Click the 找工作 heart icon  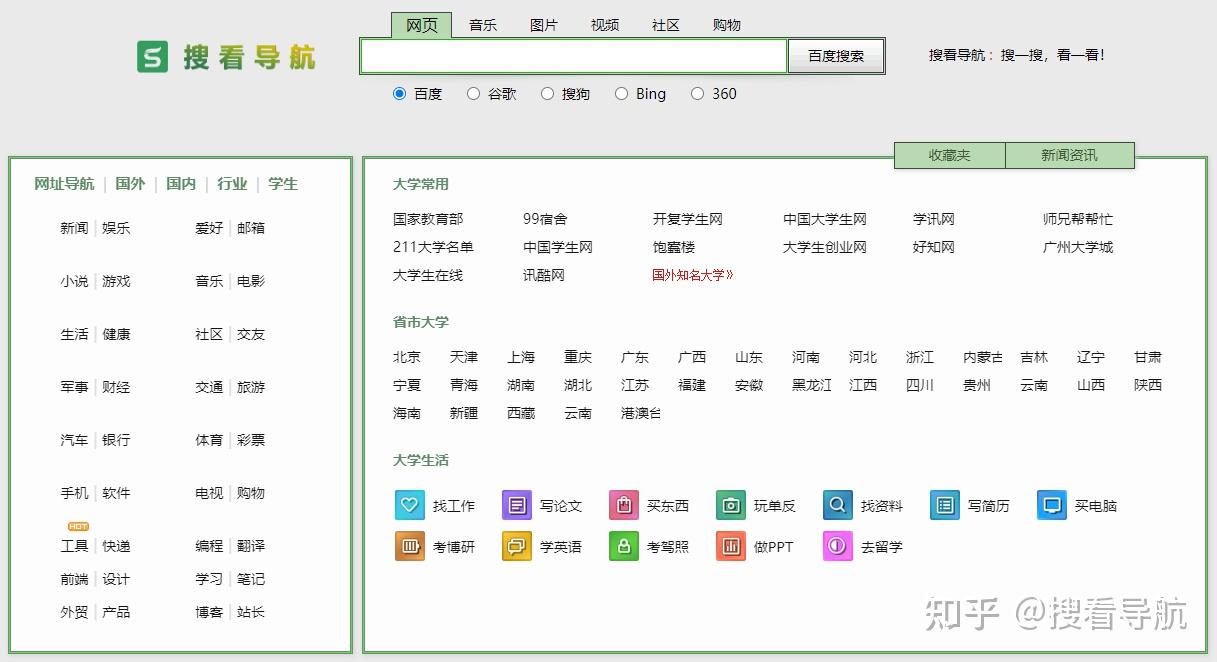(x=410, y=506)
